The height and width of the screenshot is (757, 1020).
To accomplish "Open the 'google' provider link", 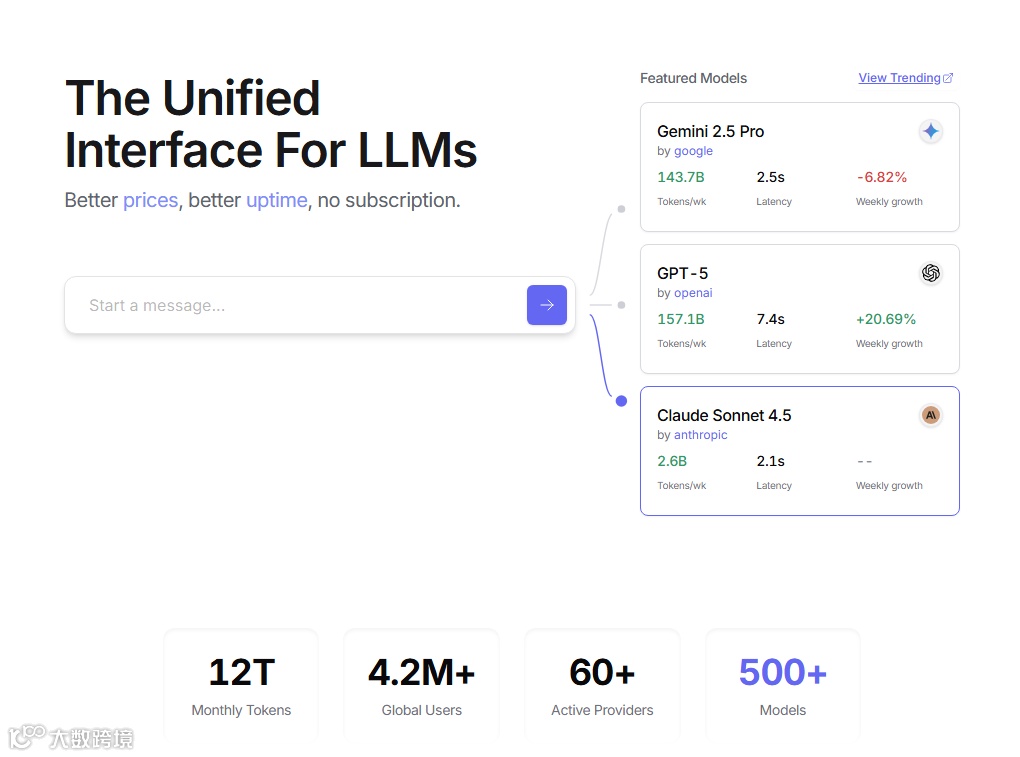I will (x=693, y=151).
